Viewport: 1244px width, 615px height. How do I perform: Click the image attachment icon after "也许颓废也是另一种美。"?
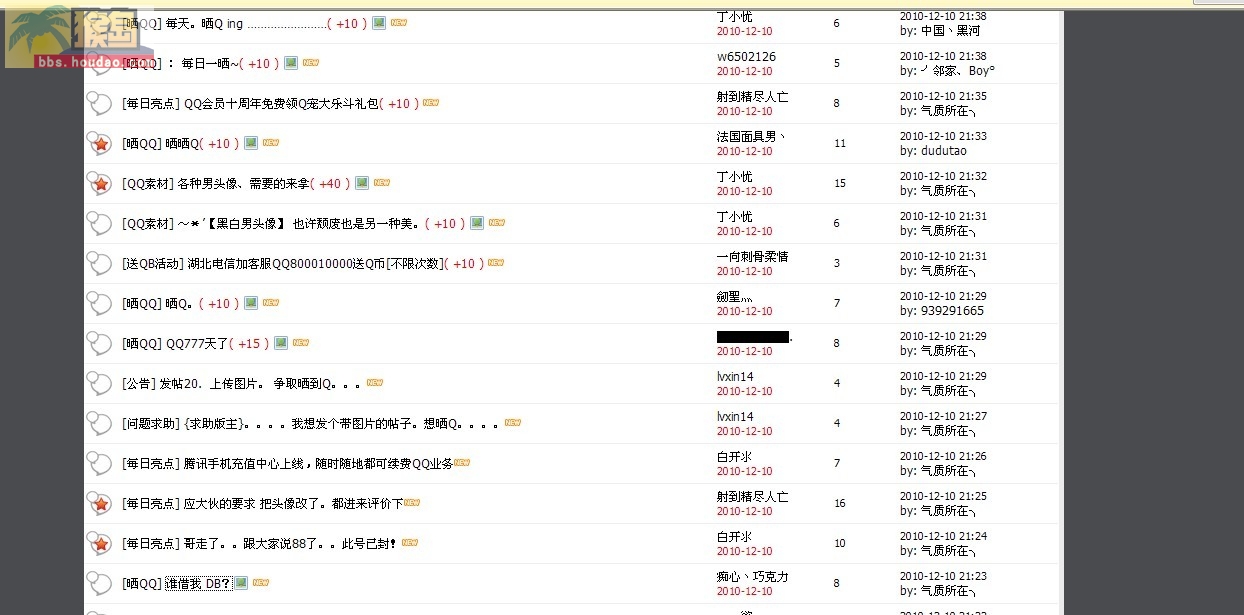tap(477, 223)
